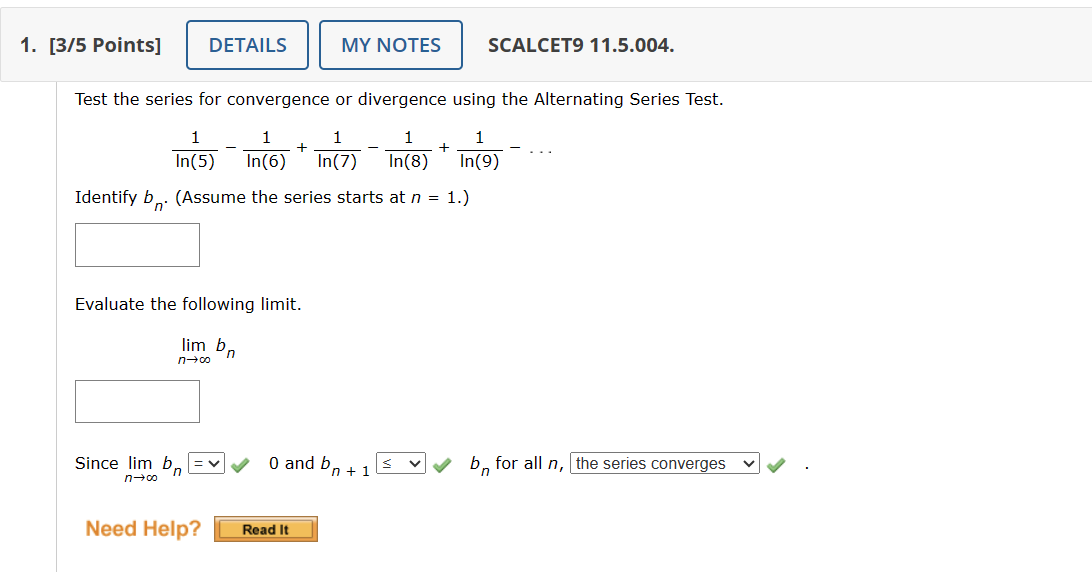Click 'Evaluate the following limit' text

point(188,304)
